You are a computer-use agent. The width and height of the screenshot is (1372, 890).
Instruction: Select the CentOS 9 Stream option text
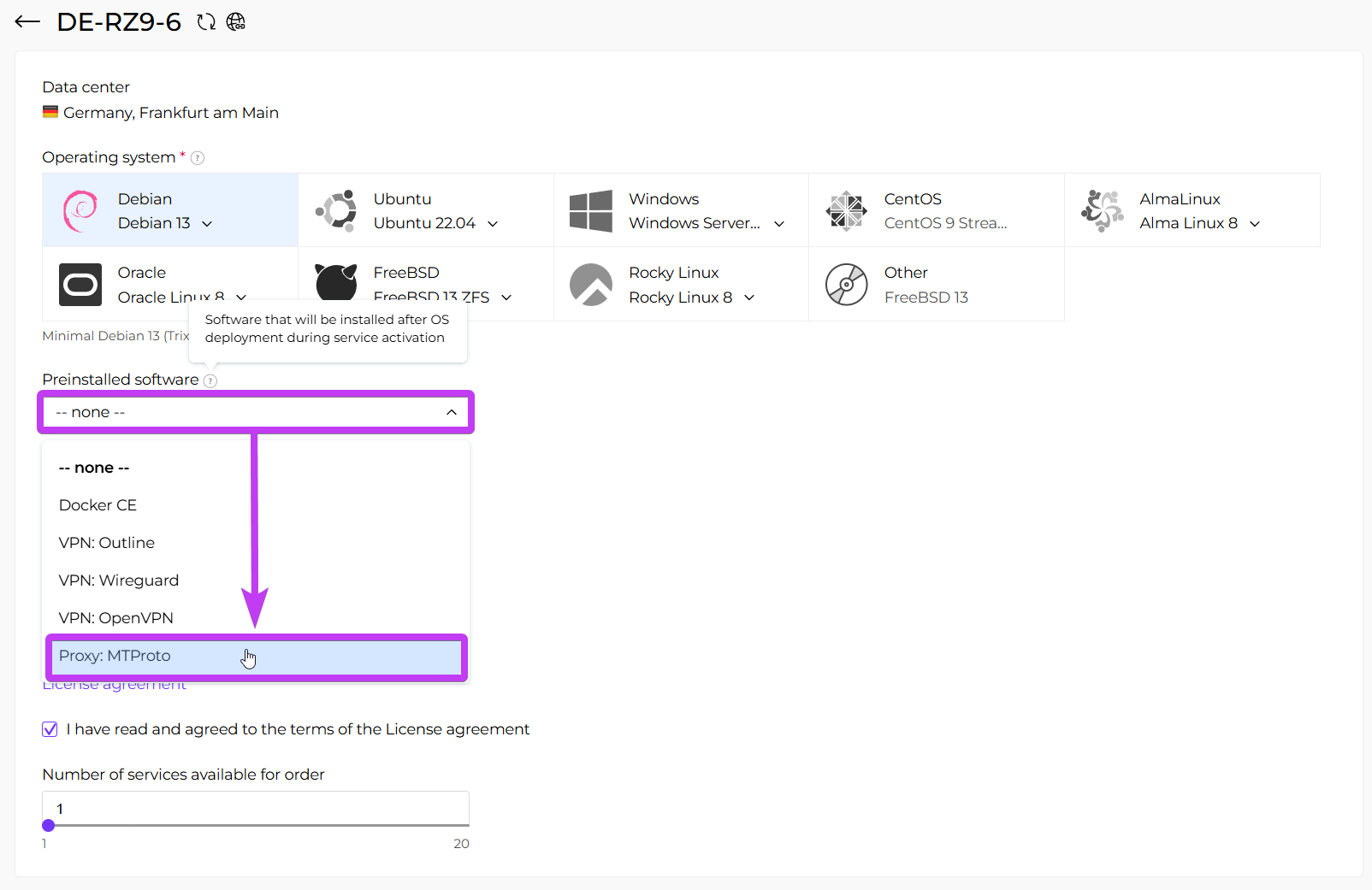945,223
